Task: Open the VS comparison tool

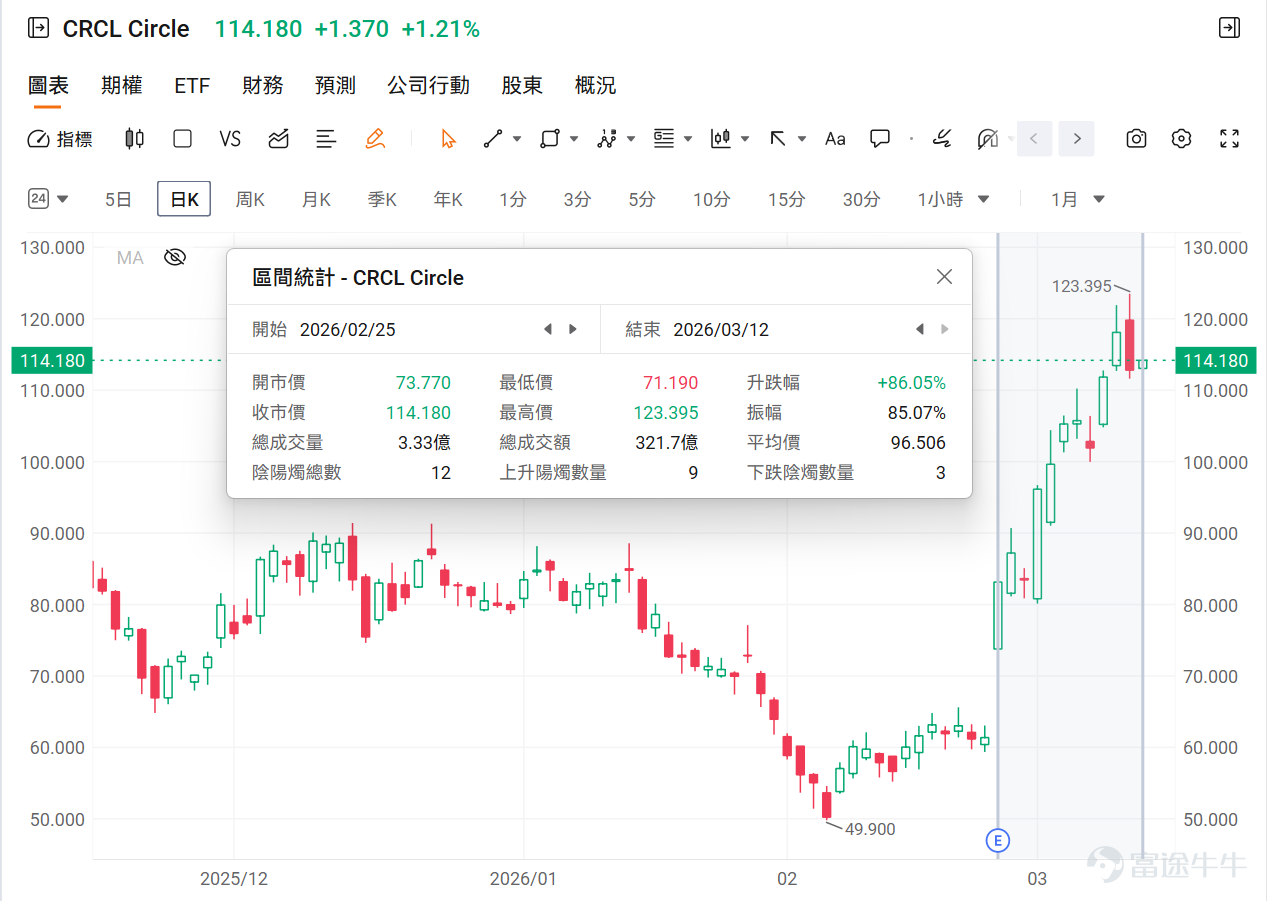Action: coord(230,139)
